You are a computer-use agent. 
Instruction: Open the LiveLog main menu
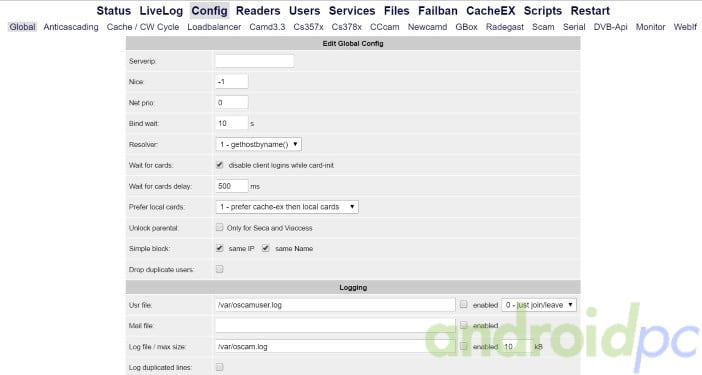[x=161, y=11]
